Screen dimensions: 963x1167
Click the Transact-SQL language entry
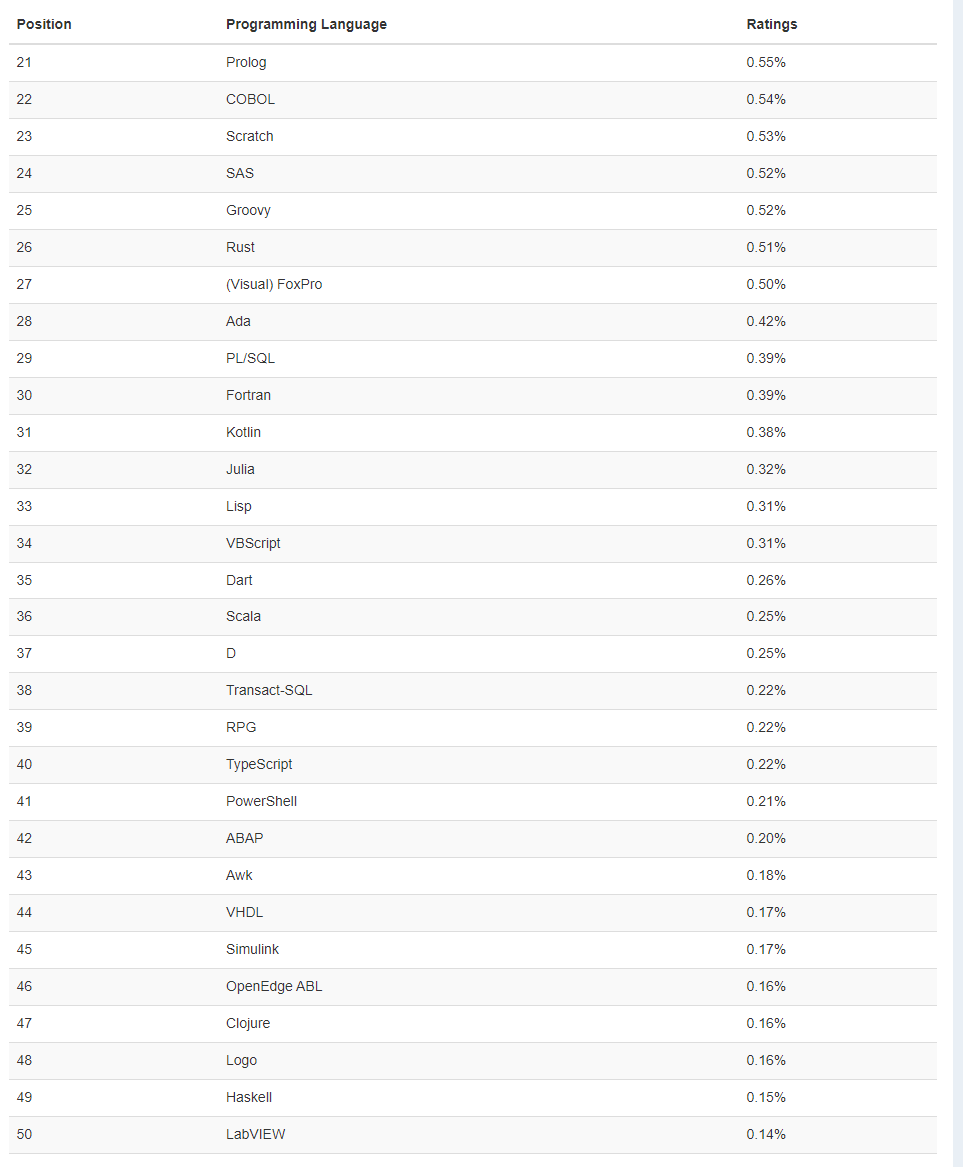click(x=269, y=690)
